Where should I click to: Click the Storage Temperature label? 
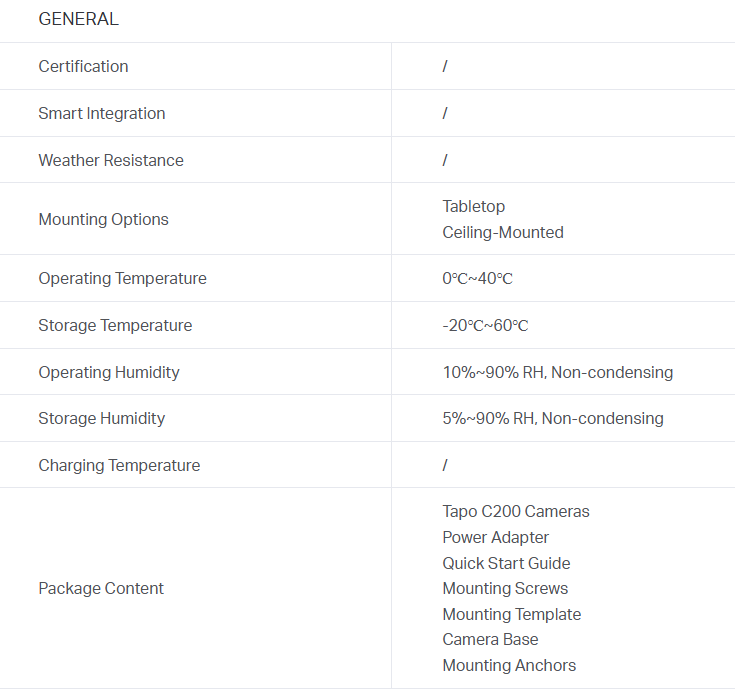tap(115, 325)
